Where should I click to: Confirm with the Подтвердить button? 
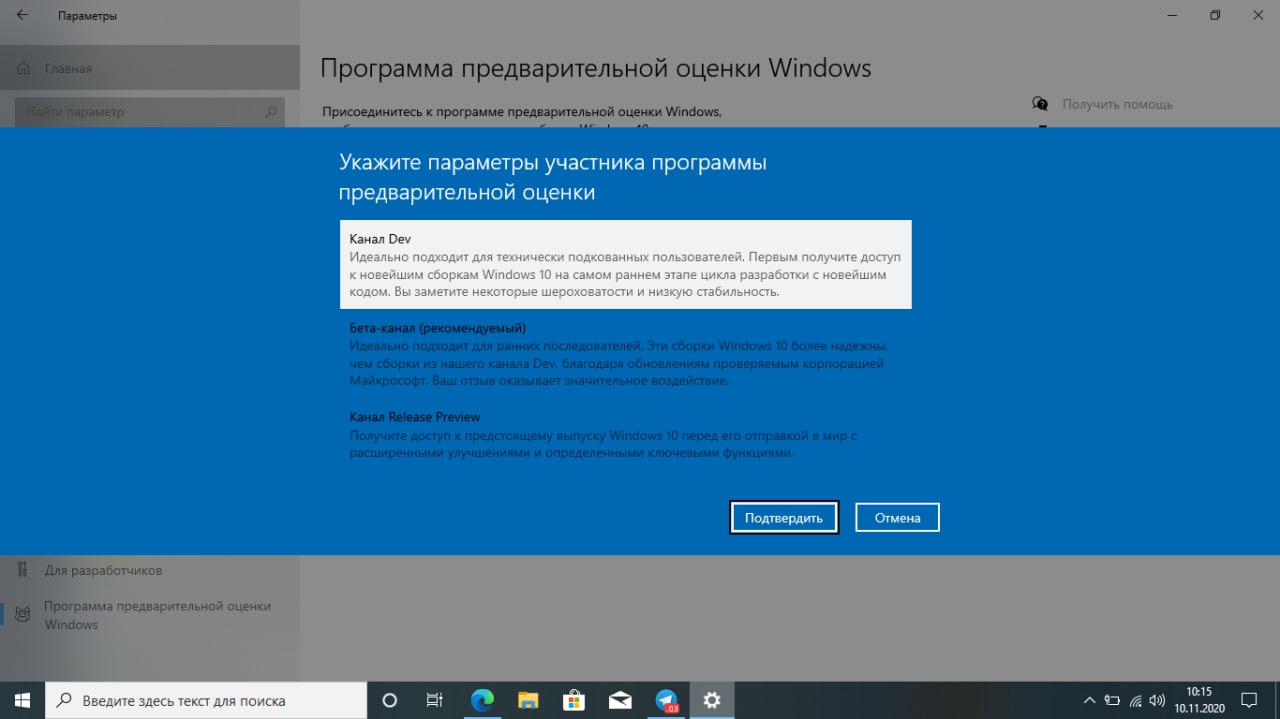(x=784, y=517)
